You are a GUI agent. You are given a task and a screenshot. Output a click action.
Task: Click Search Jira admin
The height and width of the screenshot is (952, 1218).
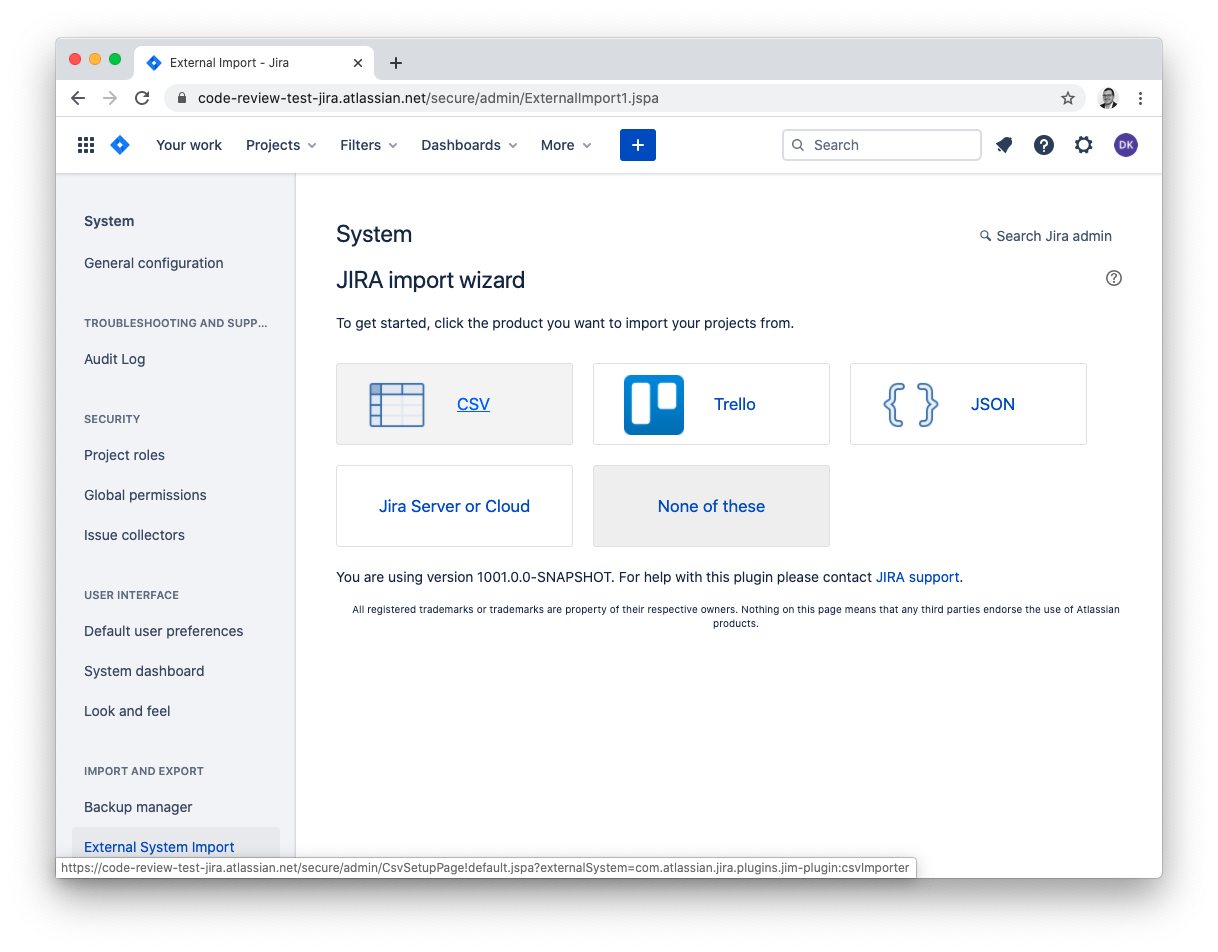click(x=1046, y=236)
